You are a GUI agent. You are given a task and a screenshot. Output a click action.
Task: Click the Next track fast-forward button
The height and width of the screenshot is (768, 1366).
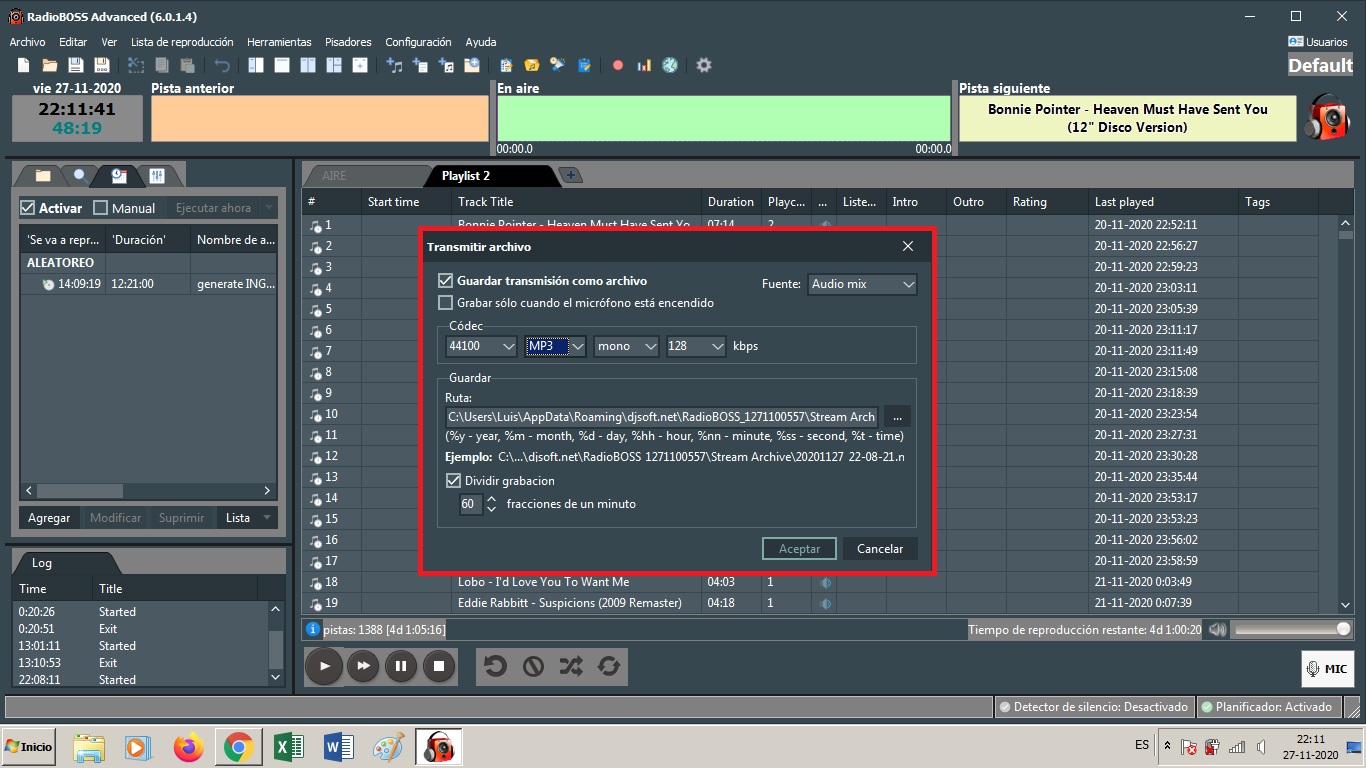pyautogui.click(x=363, y=666)
